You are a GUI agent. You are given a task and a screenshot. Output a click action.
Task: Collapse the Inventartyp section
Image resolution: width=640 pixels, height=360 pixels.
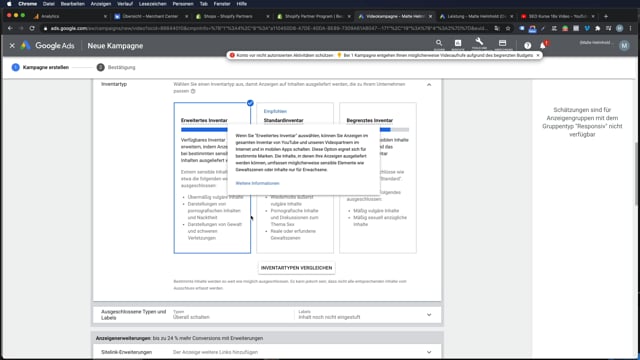pos(429,84)
